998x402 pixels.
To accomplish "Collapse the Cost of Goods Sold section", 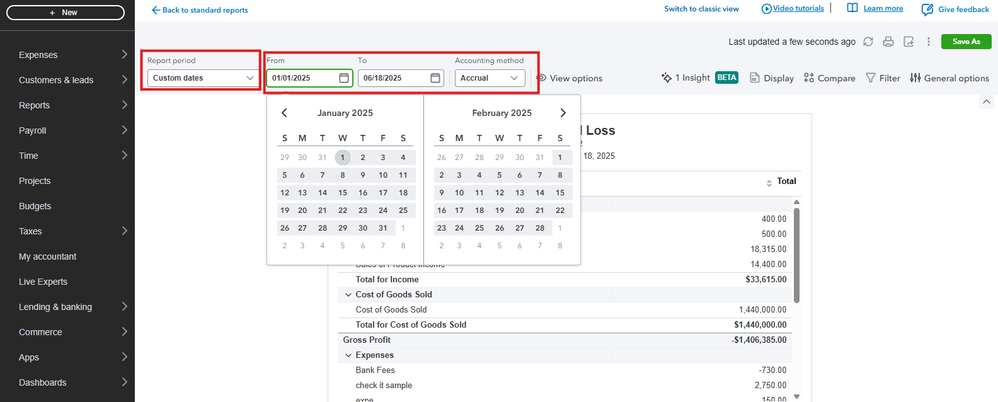I will pos(347,295).
